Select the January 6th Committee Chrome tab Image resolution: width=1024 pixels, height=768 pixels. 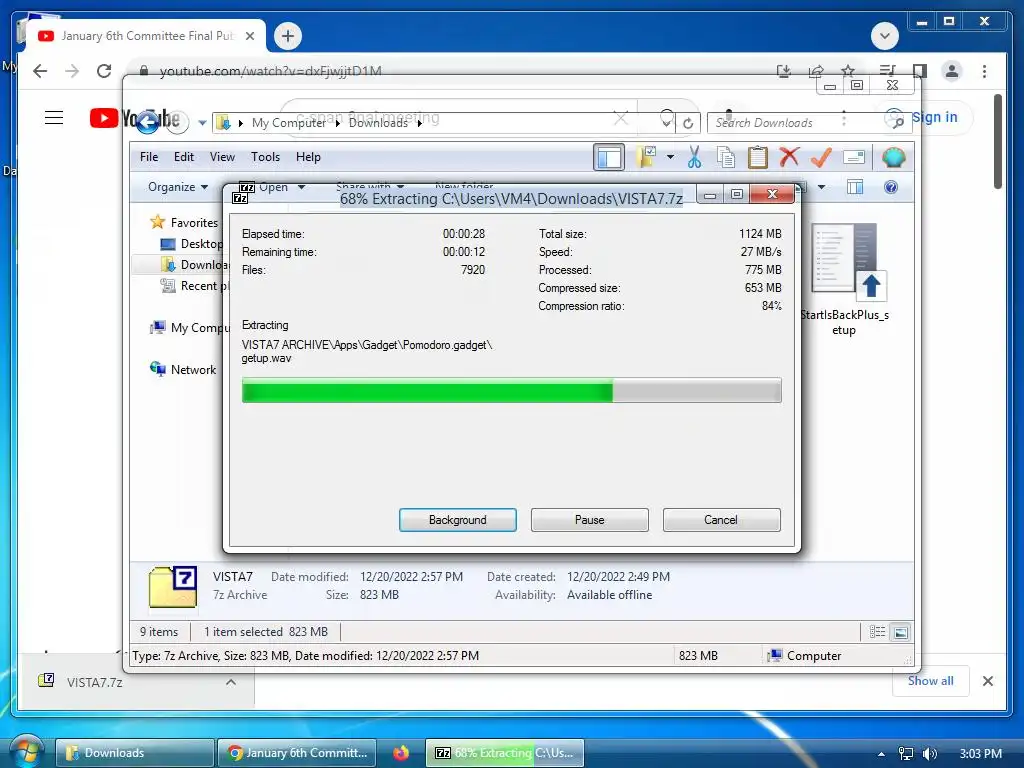pyautogui.click(x=145, y=36)
